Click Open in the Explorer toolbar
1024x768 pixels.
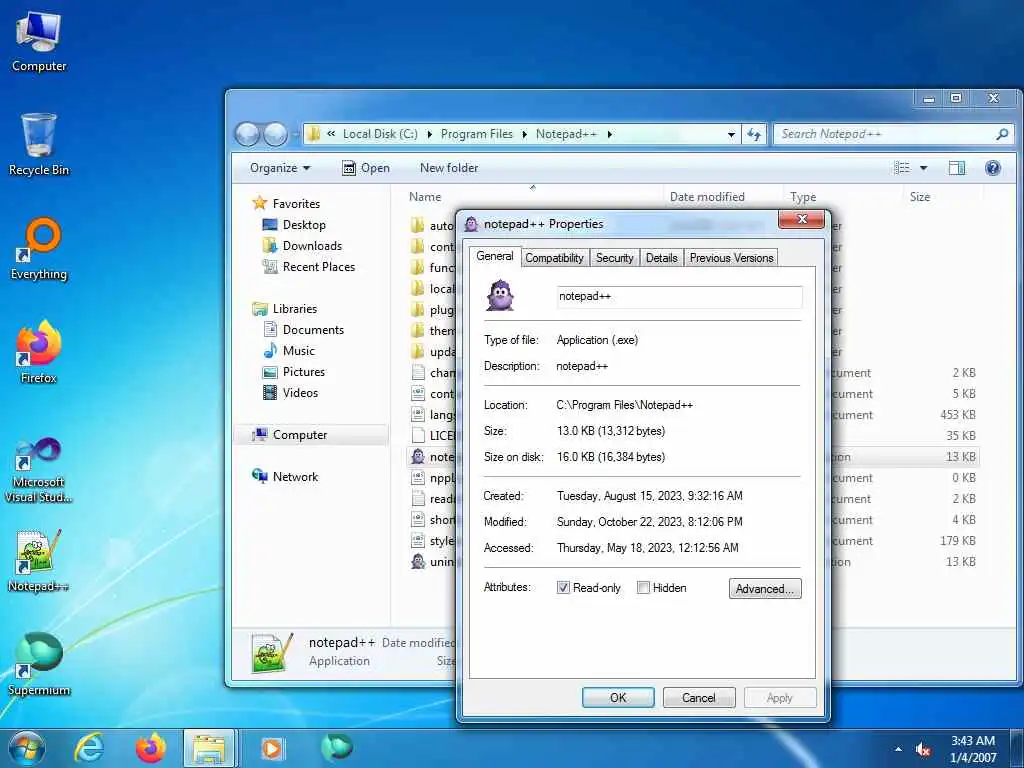click(366, 168)
